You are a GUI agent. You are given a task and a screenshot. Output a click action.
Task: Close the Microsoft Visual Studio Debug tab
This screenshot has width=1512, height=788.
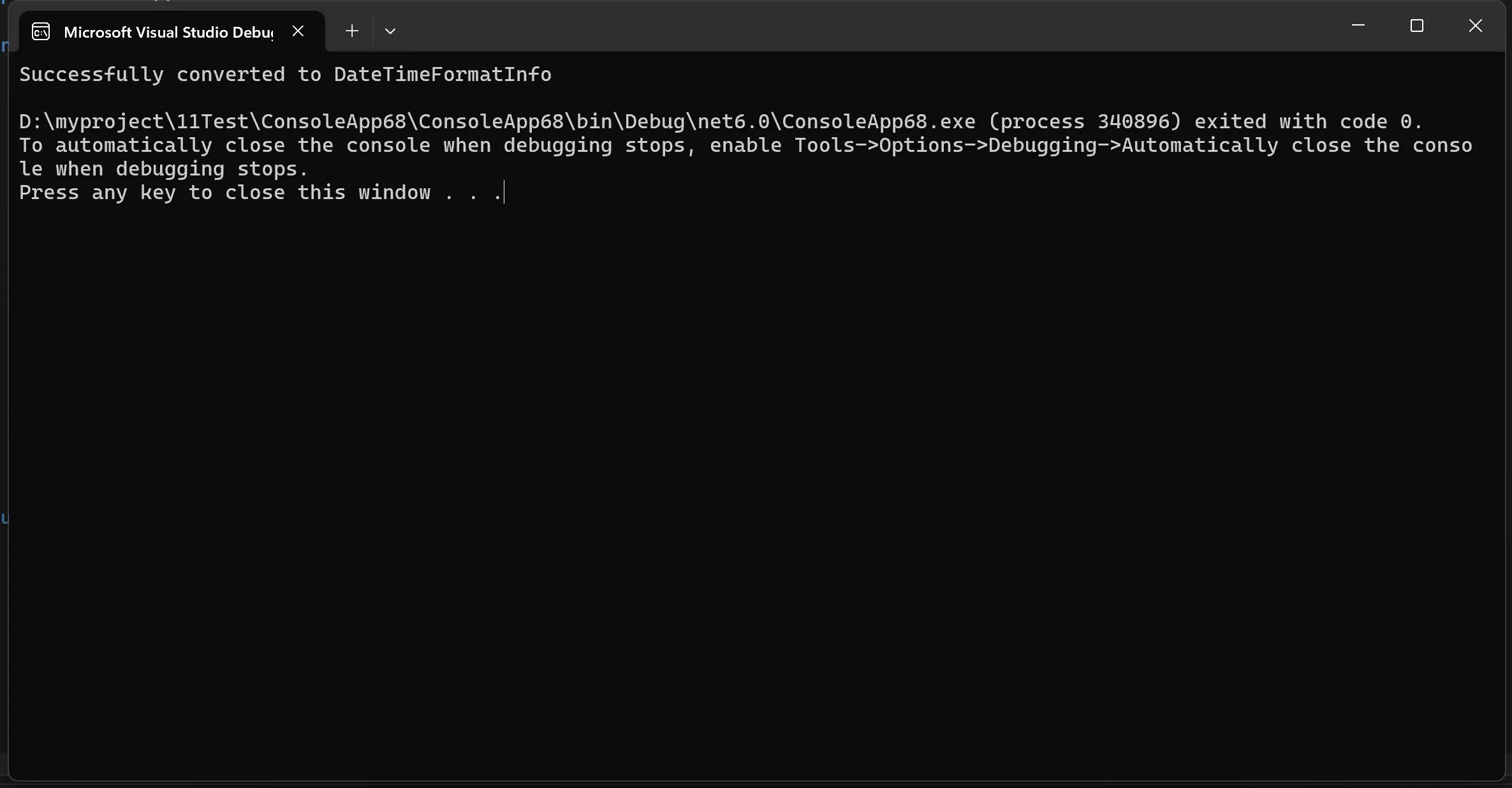coord(298,31)
